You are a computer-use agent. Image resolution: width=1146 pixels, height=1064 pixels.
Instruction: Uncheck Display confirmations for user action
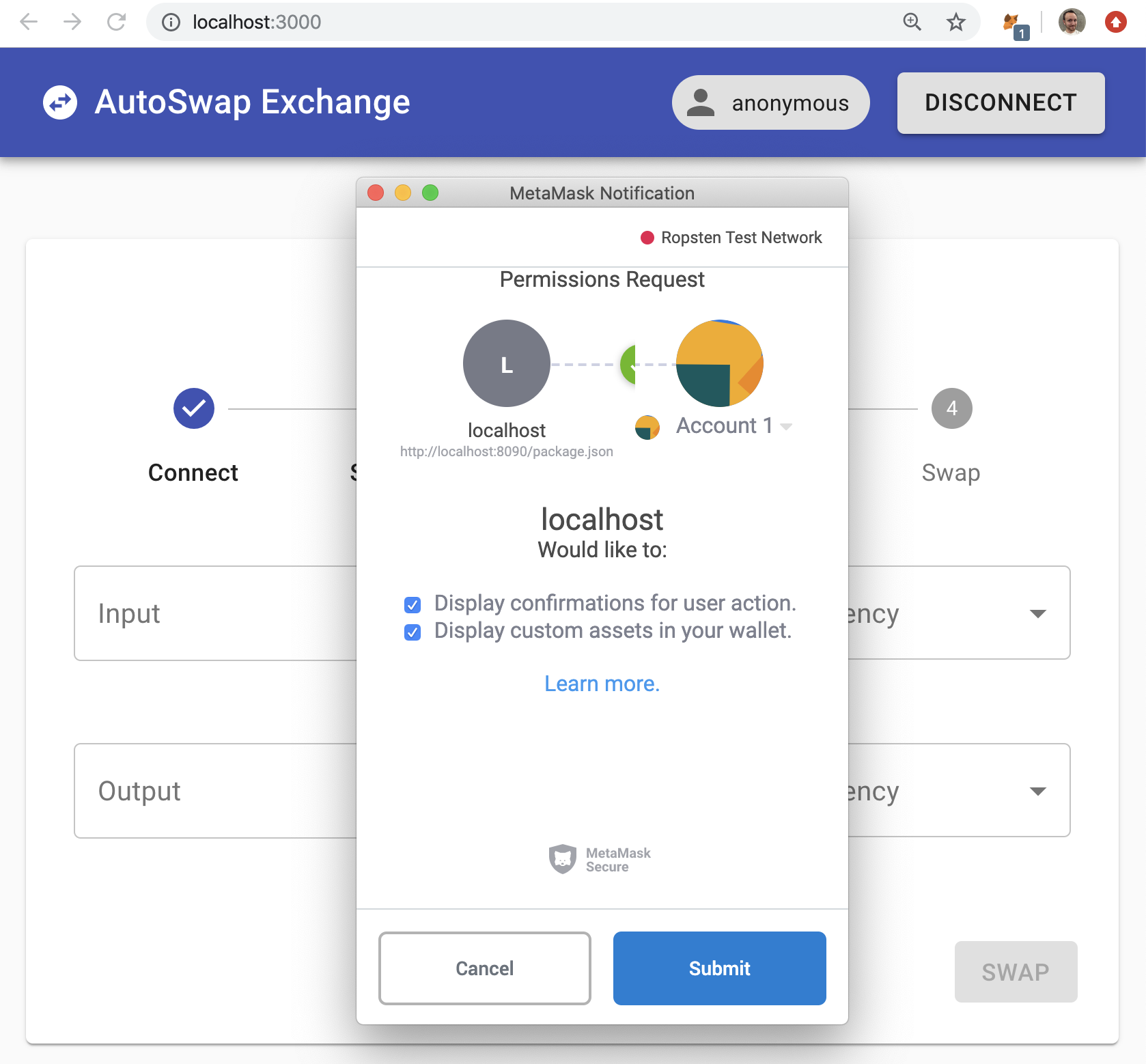[413, 604]
